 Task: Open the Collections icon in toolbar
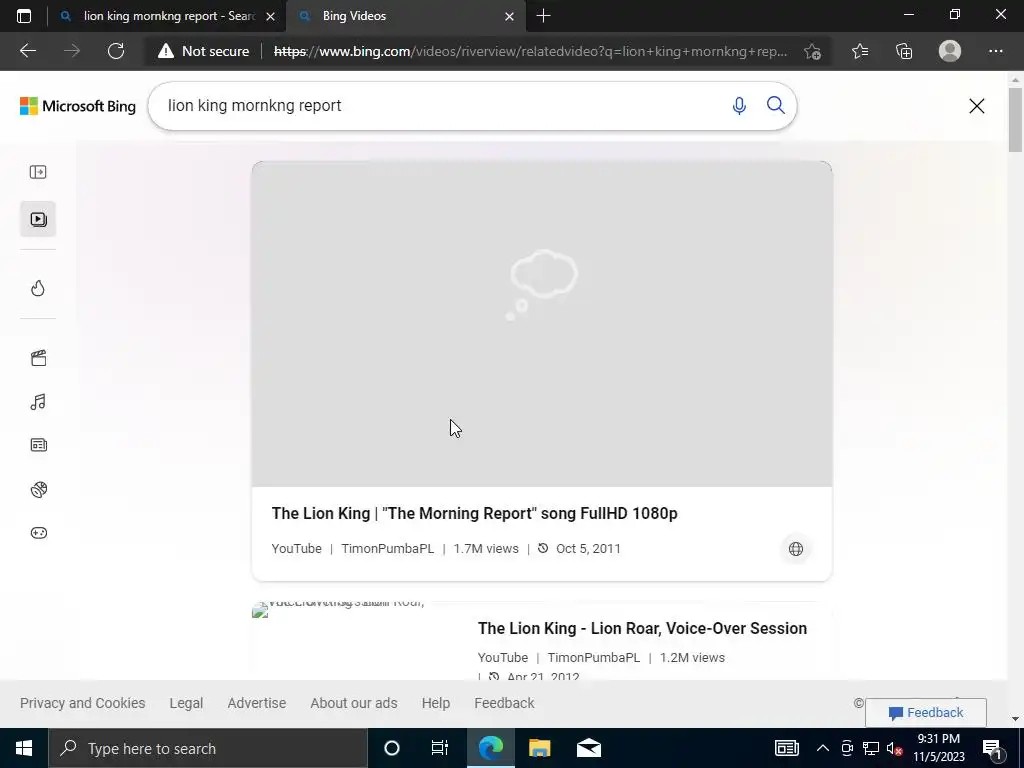(x=904, y=51)
